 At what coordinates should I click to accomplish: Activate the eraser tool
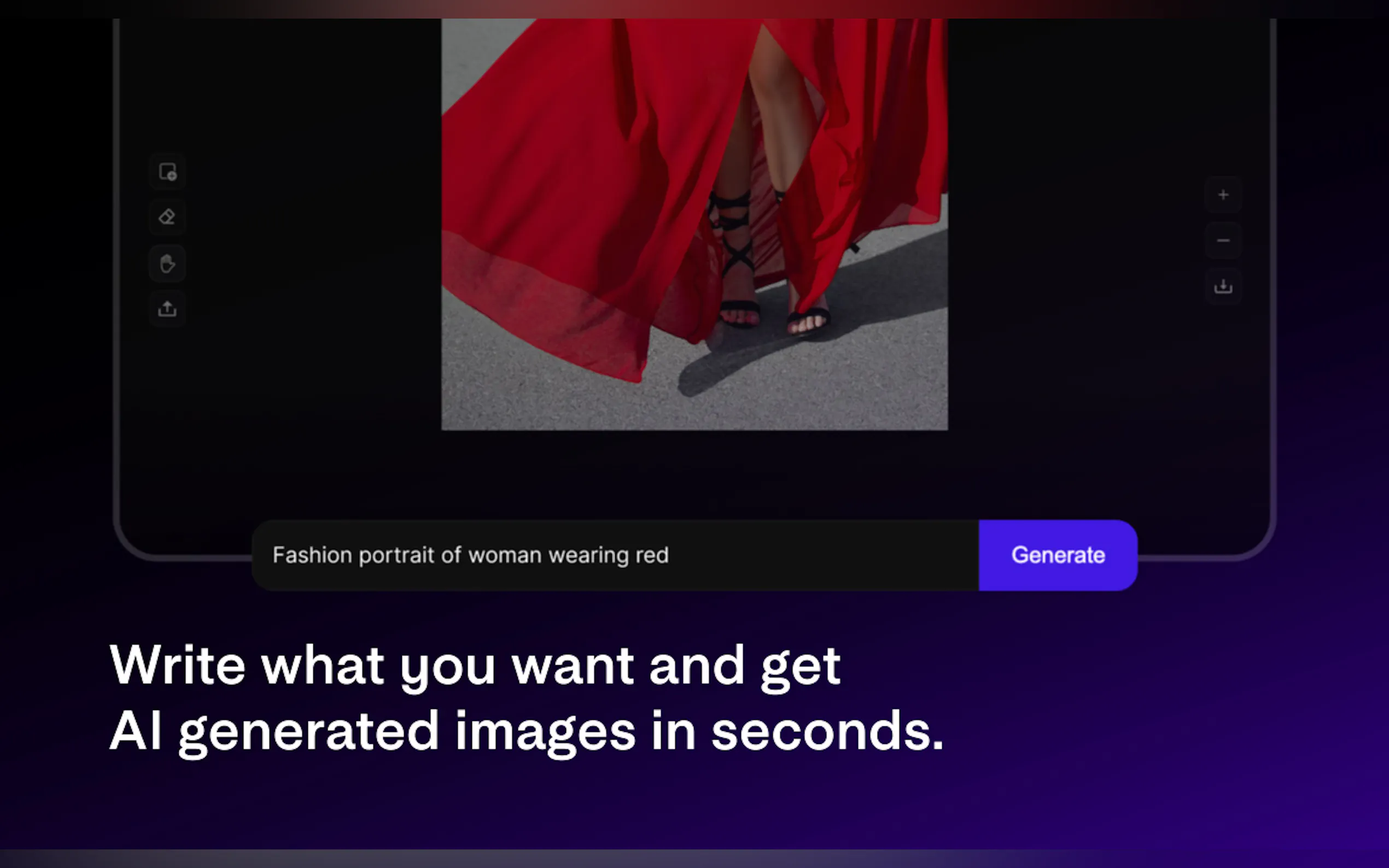tap(167, 217)
